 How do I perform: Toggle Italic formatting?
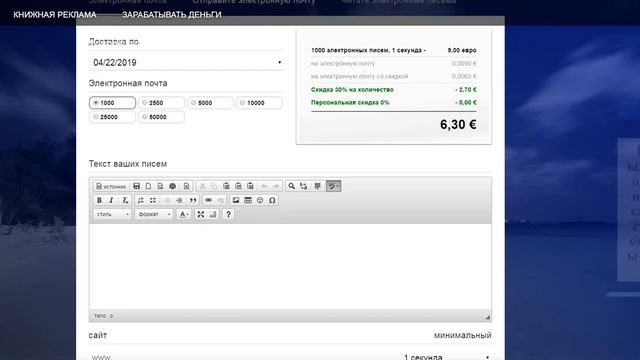point(111,200)
